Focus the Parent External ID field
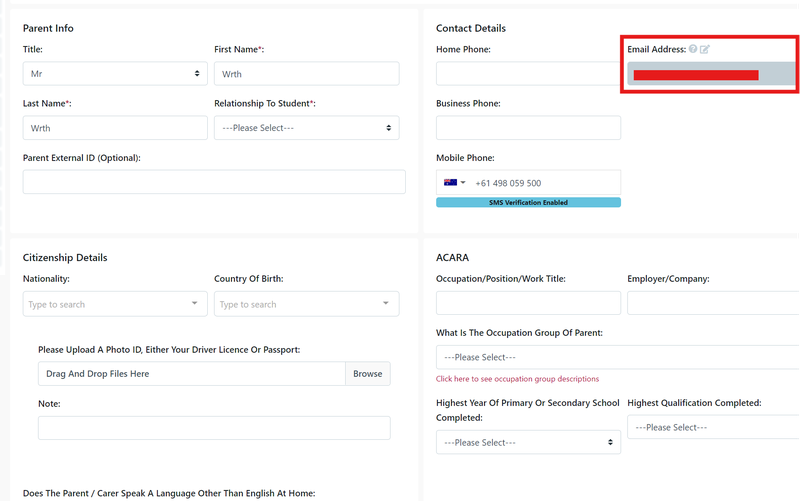The image size is (800, 501). click(x=214, y=182)
